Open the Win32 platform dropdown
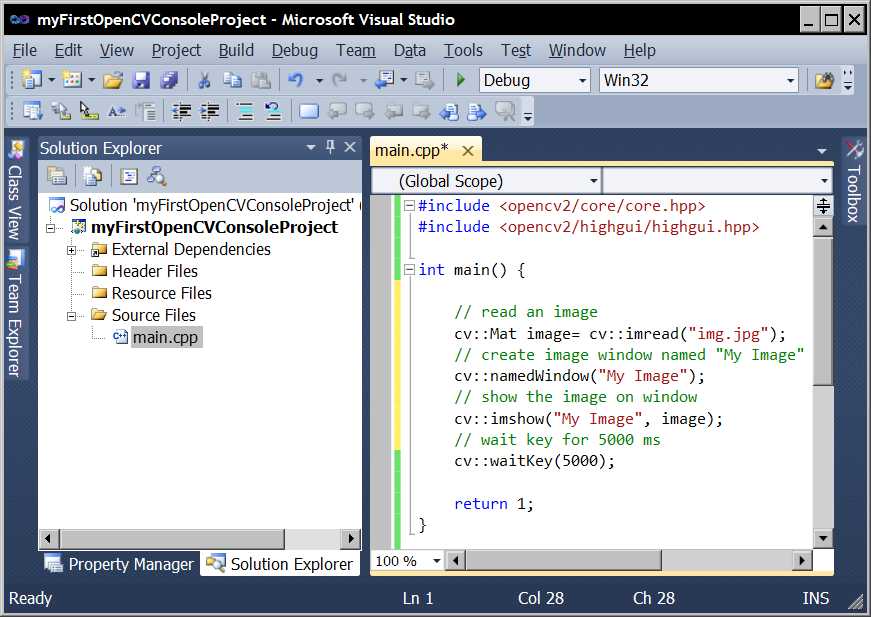Screen dimensions: 871x617 coord(790,81)
